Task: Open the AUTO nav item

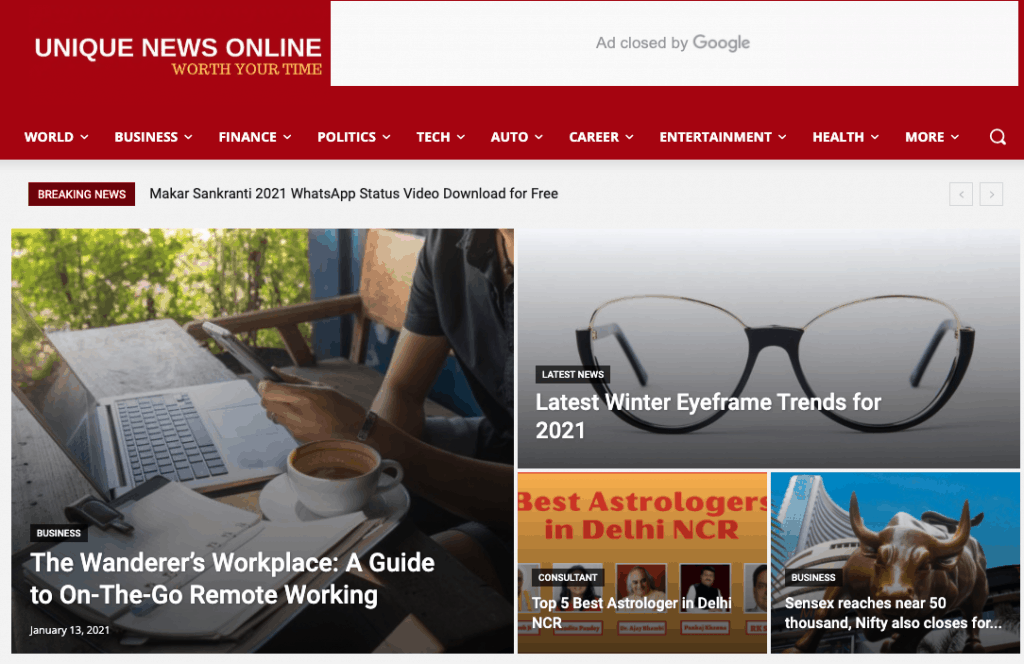Action: (509, 137)
